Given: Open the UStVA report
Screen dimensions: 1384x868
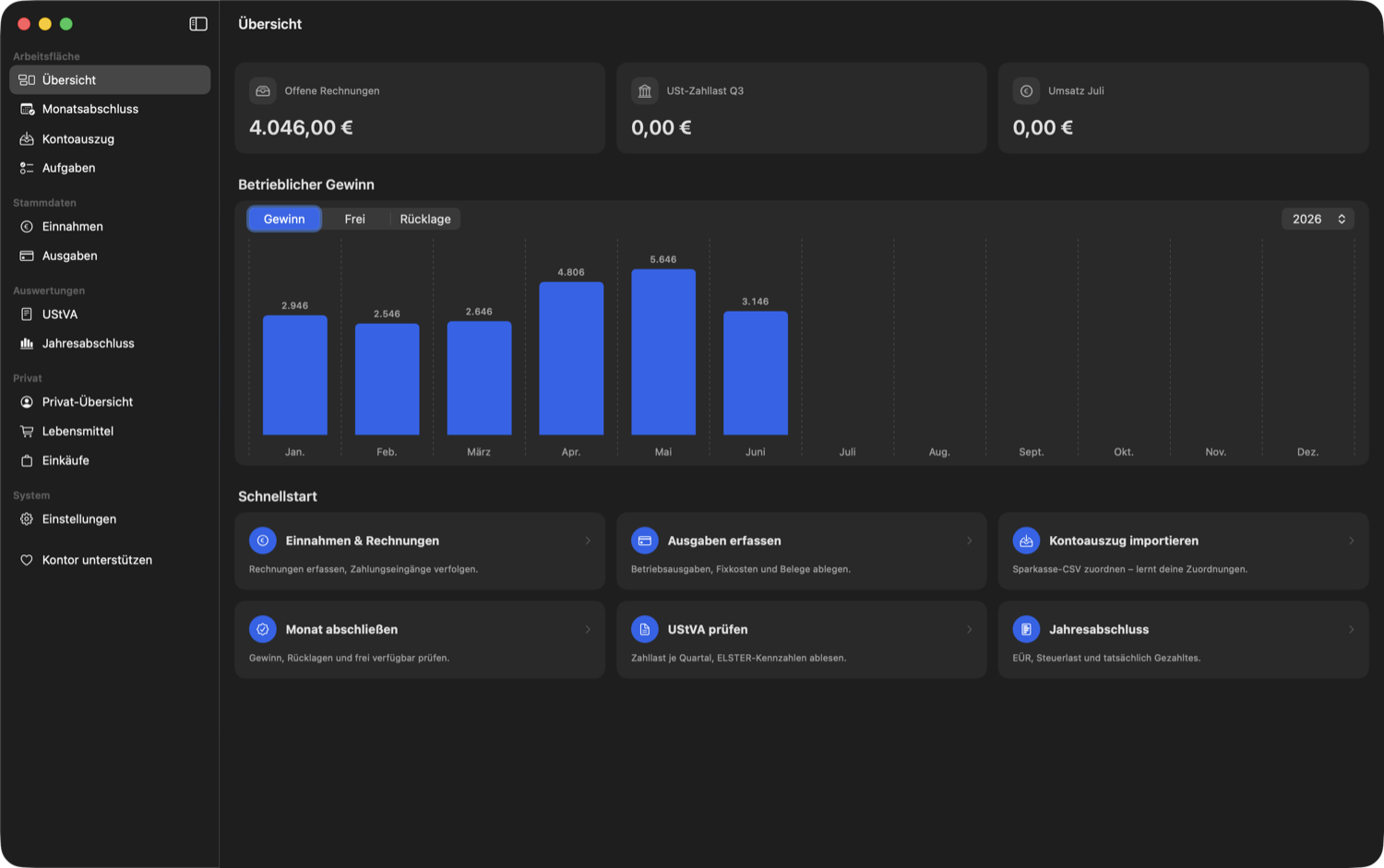Looking at the screenshot, I should 110,314.
